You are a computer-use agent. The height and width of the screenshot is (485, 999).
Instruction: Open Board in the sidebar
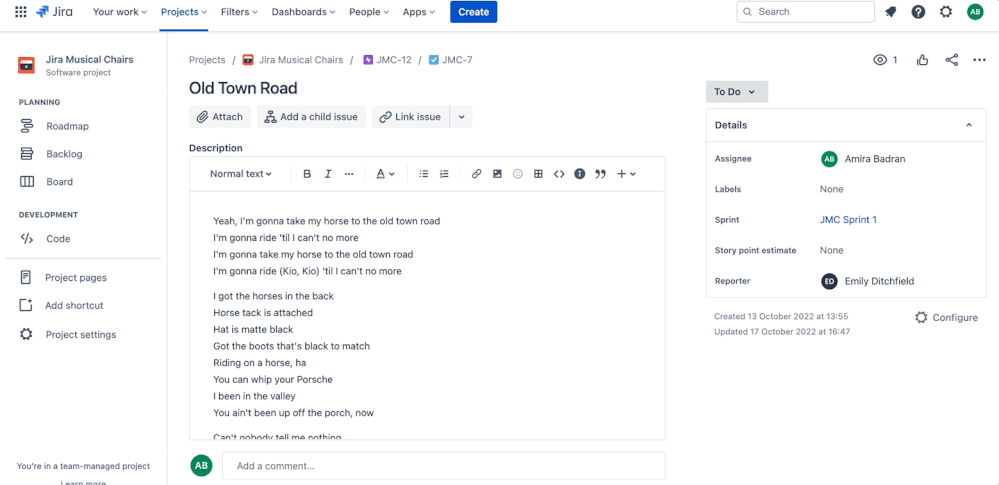point(59,182)
